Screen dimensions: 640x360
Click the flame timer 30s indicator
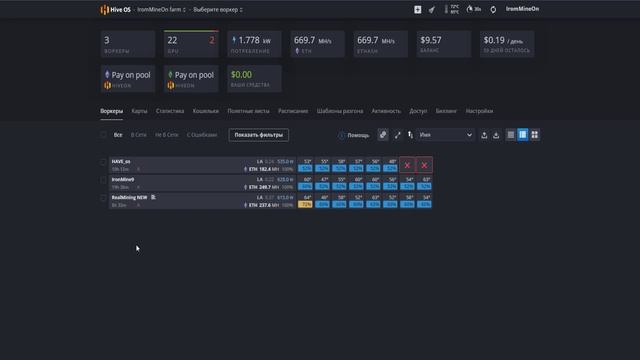[x=474, y=9]
